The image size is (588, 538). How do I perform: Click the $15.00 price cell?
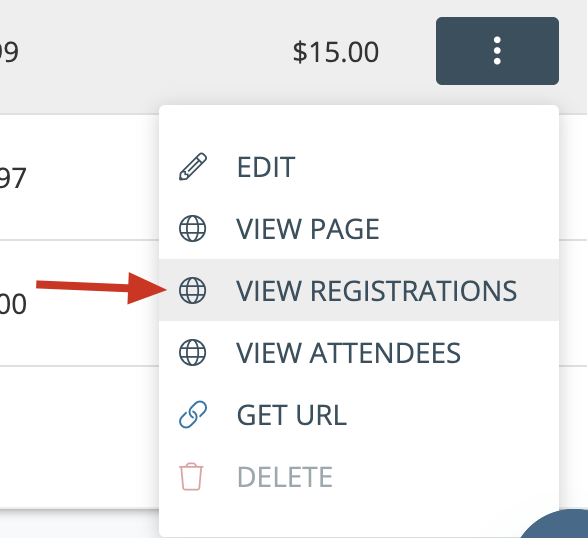coord(336,52)
